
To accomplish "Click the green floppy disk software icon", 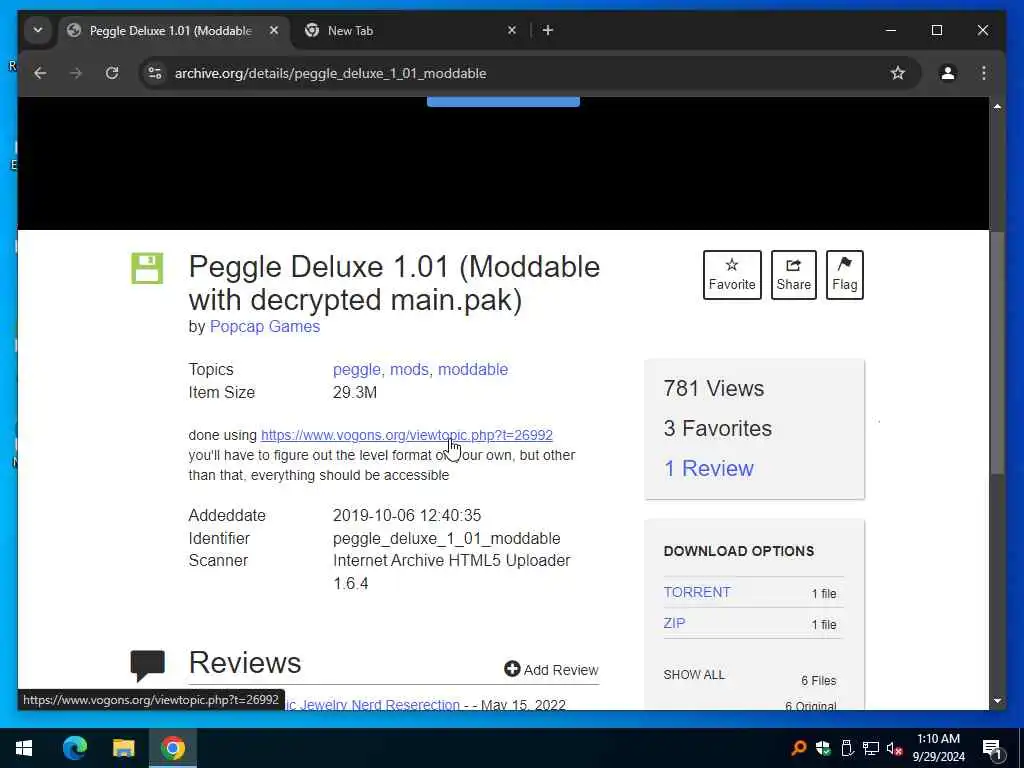I will [147, 268].
